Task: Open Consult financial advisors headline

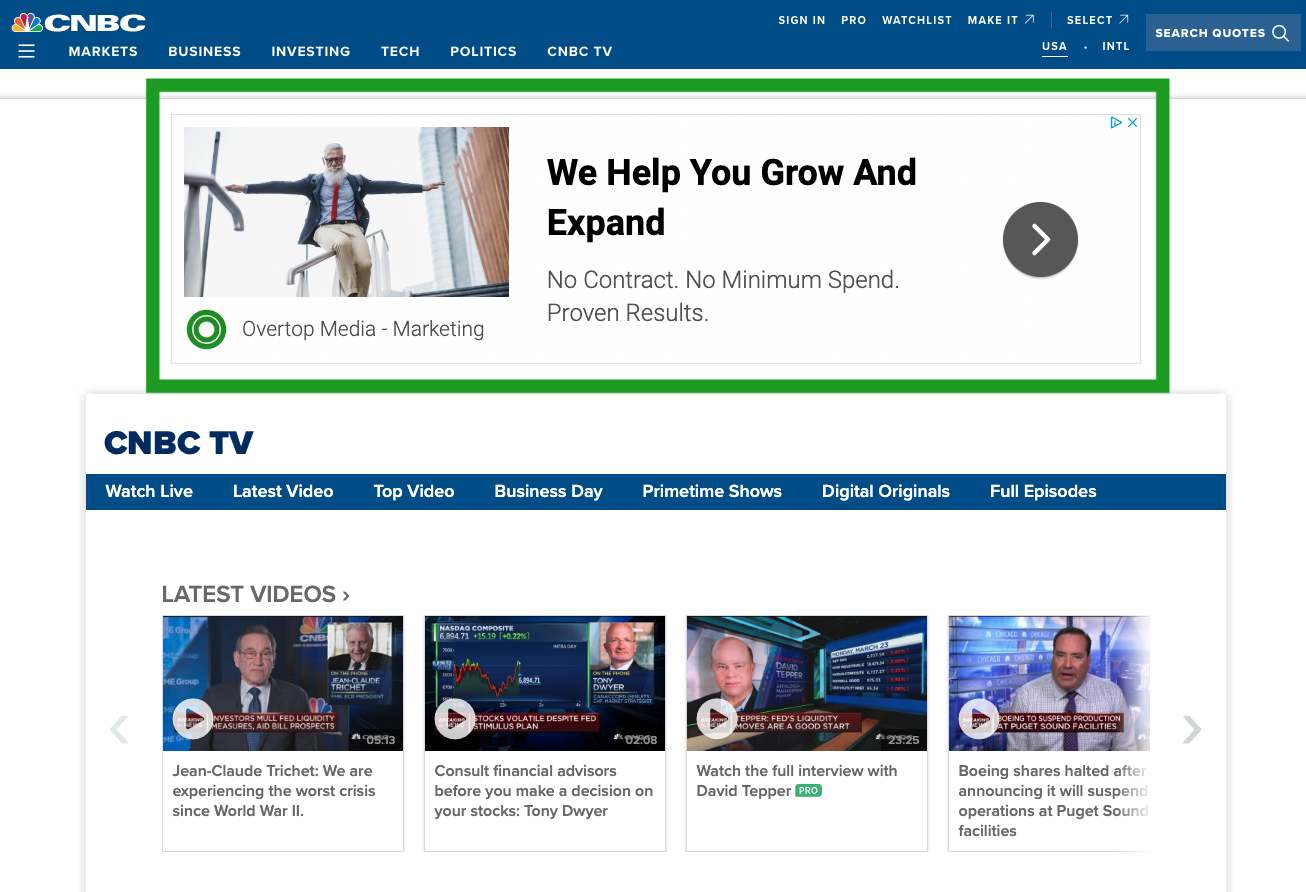Action: click(543, 791)
